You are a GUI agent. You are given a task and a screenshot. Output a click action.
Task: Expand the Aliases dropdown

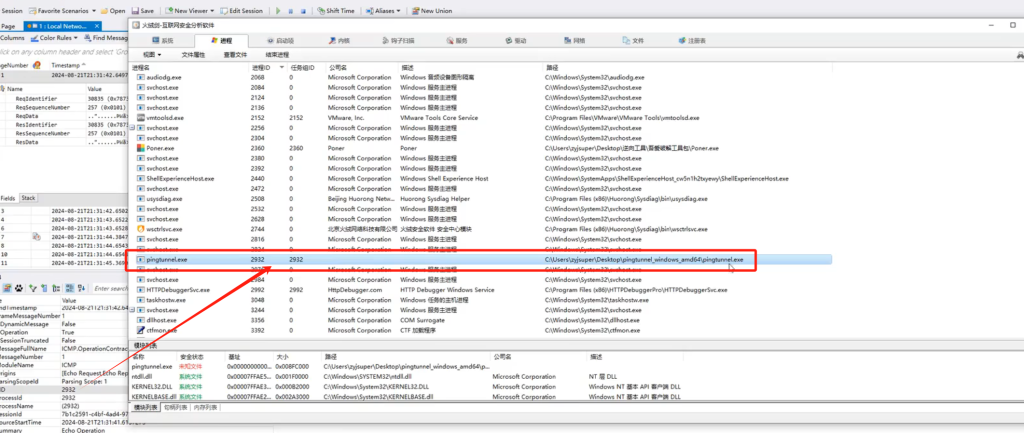(398, 11)
